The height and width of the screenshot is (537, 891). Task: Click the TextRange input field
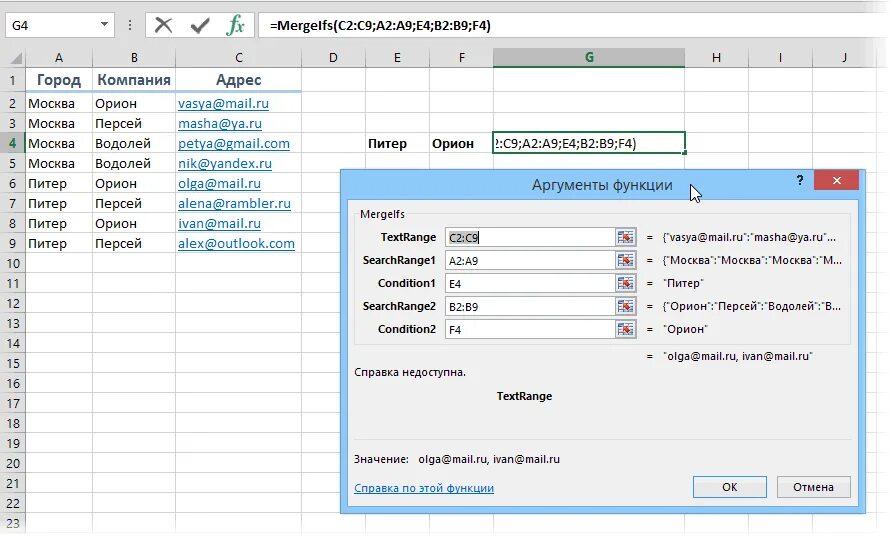point(530,237)
